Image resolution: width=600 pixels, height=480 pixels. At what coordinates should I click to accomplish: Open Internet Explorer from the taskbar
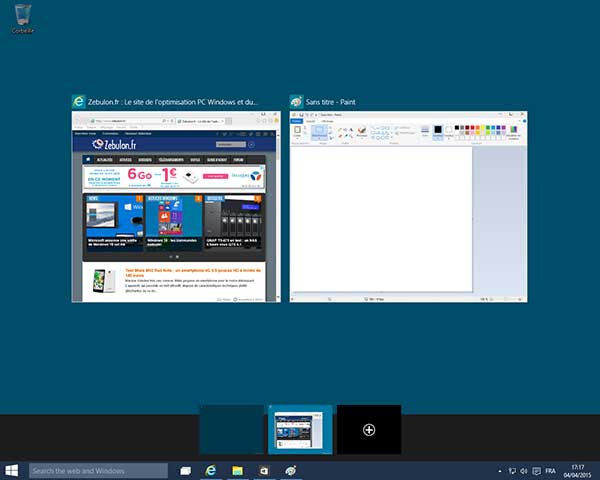pyautogui.click(x=211, y=471)
